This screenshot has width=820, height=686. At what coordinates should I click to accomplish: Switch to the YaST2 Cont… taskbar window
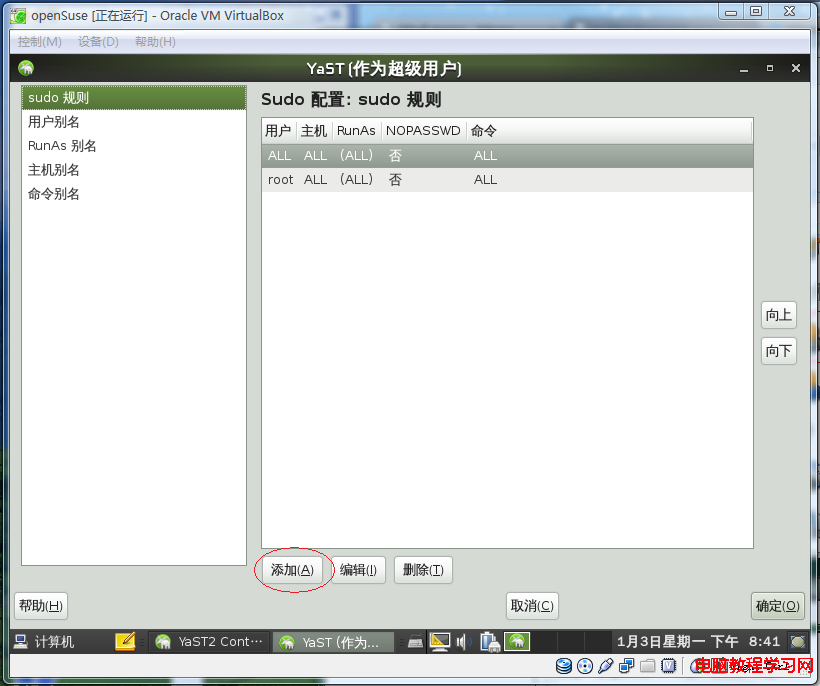[209, 642]
